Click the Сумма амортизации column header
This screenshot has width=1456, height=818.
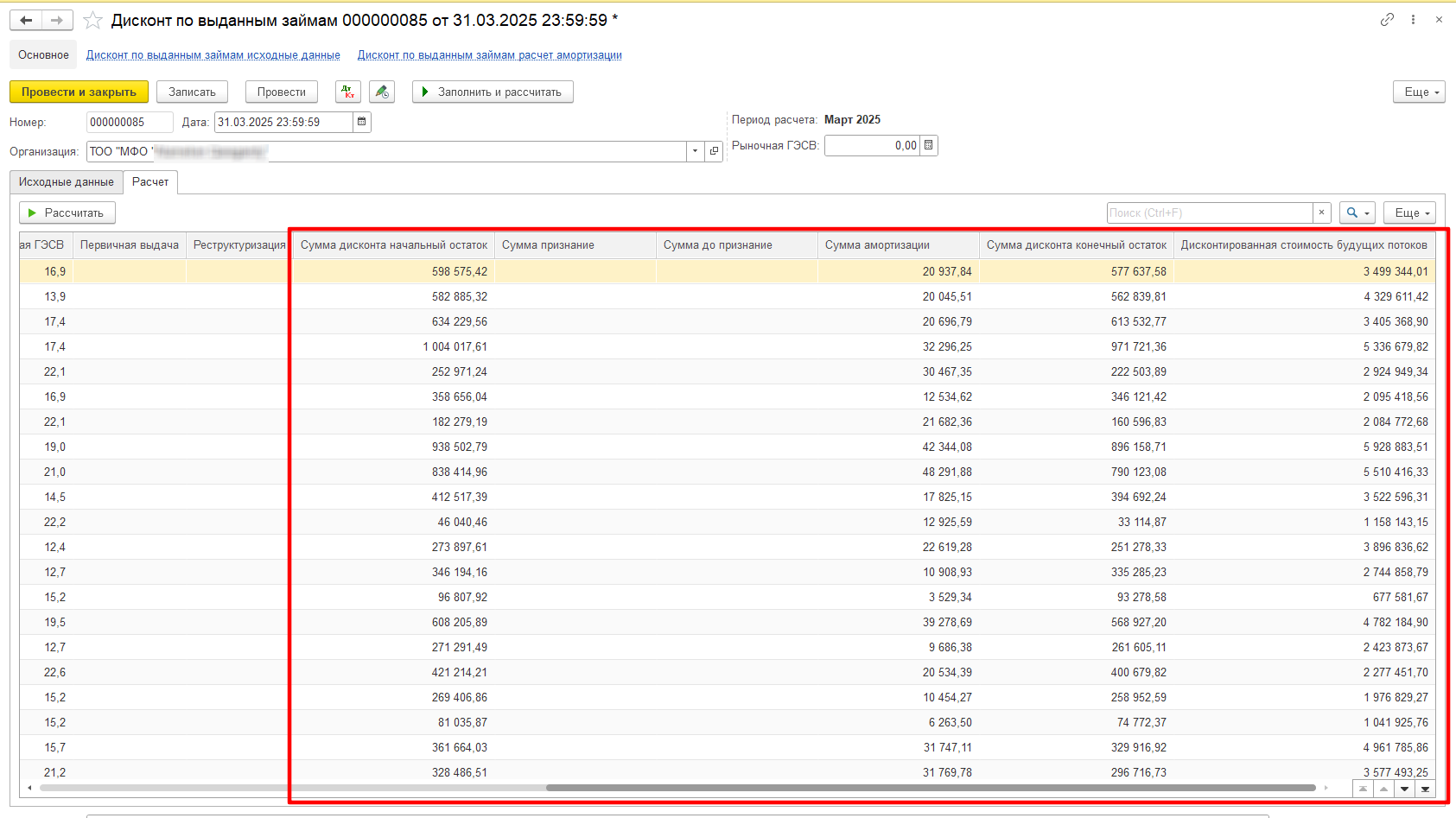pos(899,245)
